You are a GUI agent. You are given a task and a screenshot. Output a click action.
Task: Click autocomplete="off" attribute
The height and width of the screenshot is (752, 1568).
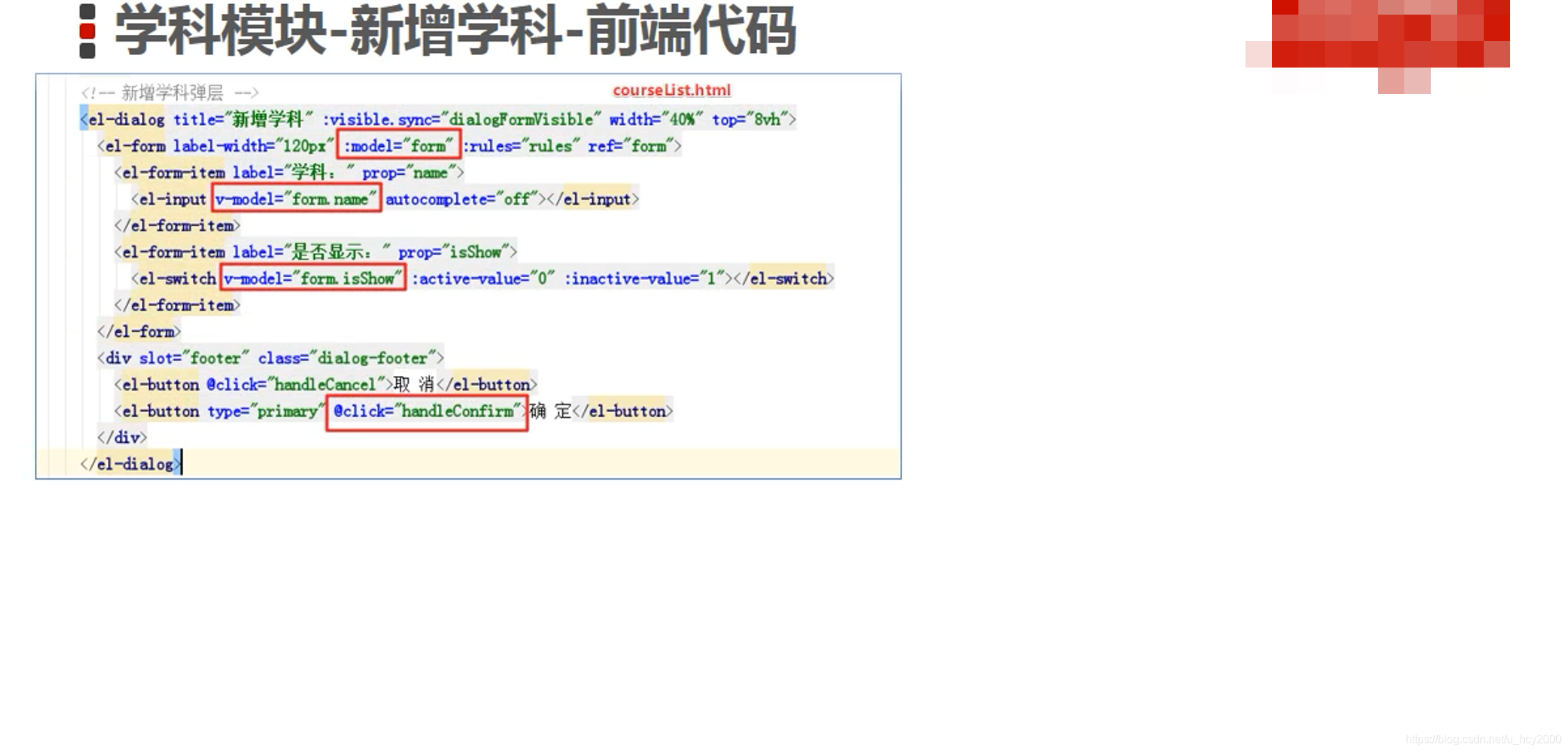(462, 199)
